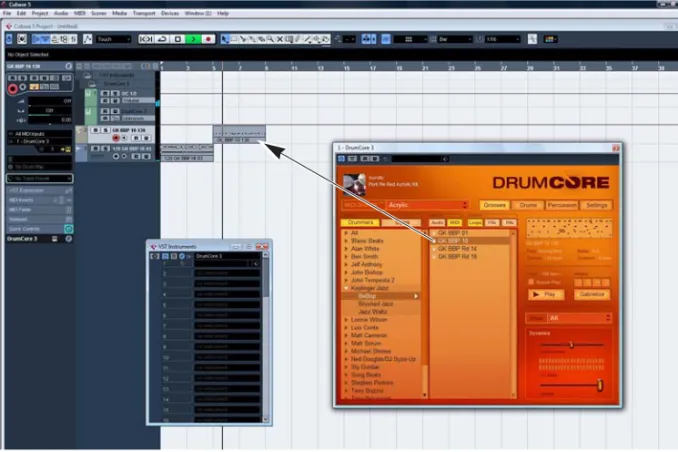The image size is (678, 452).
Task: Open the Devices menu
Action: coord(170,13)
